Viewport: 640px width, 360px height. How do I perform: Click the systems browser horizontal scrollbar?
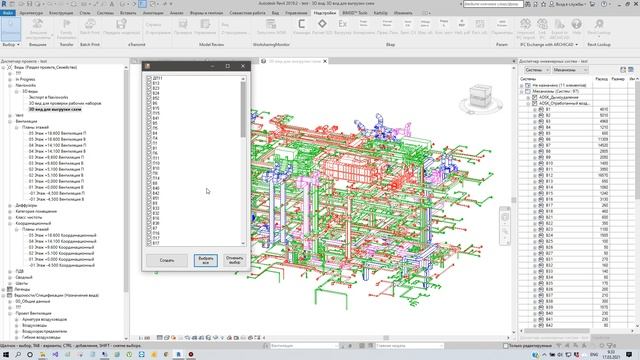[557, 331]
